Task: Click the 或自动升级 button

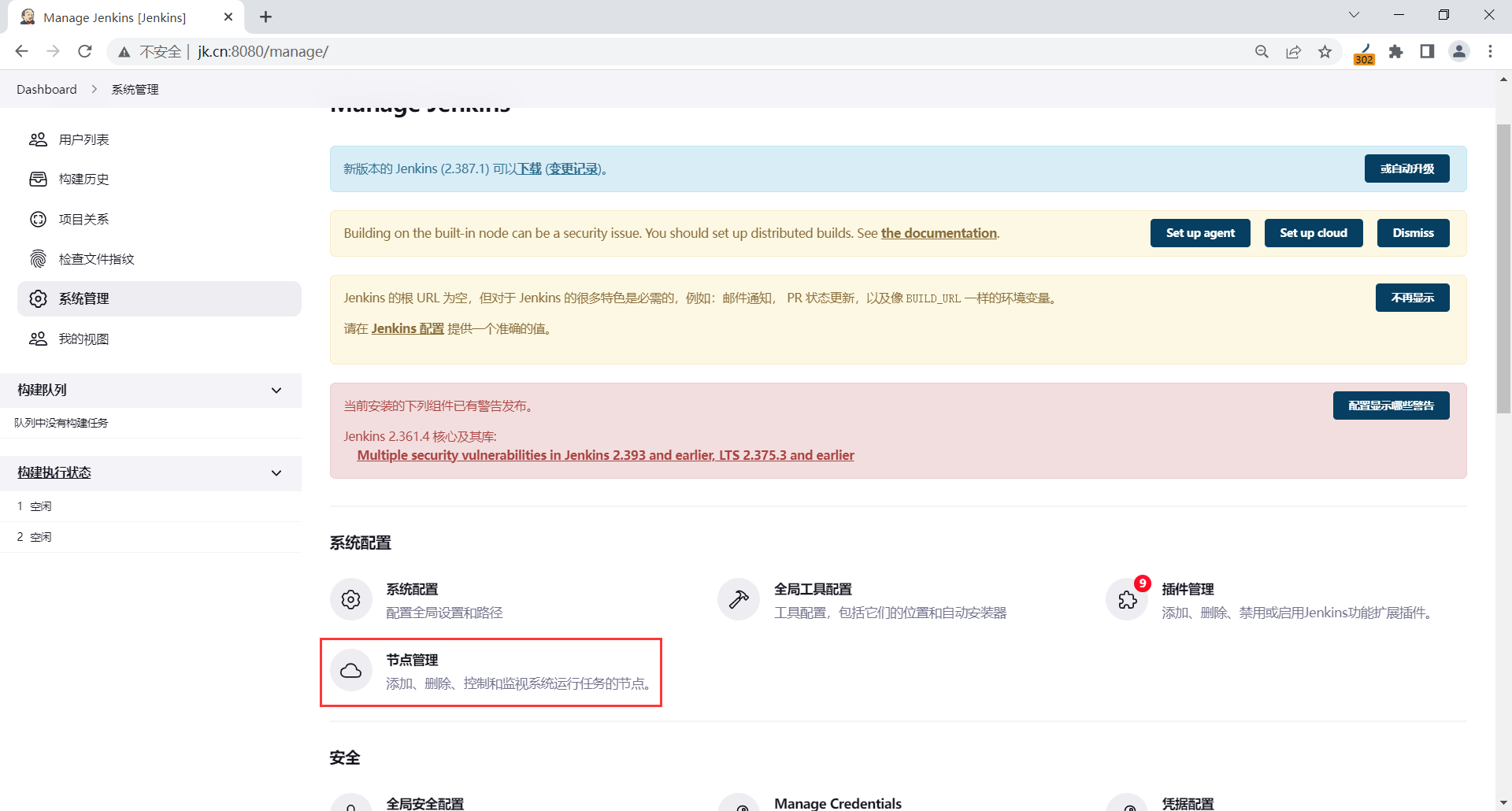Action: click(1406, 168)
